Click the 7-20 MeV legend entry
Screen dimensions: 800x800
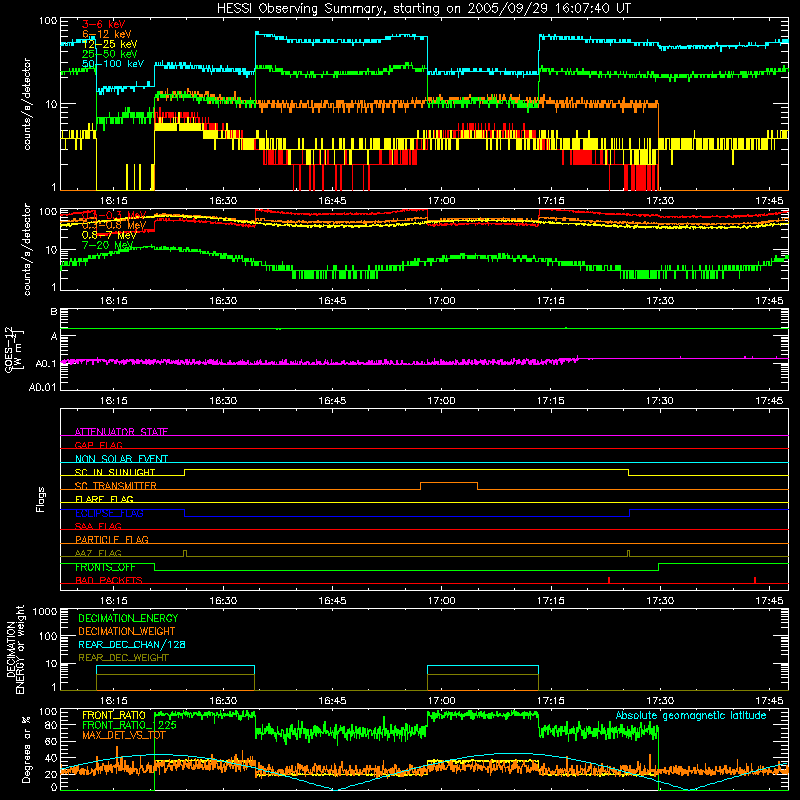click(107, 245)
